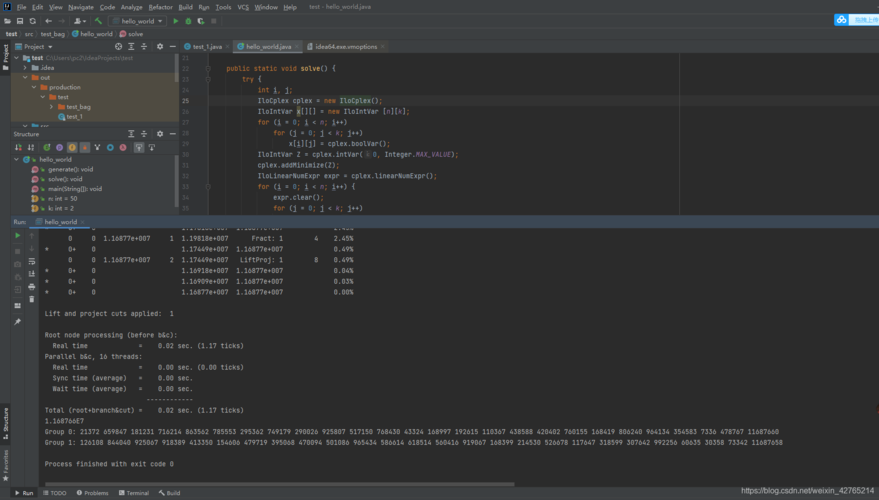This screenshot has height=500, width=879.
Task: Click the Print icon in Run panel
Action: click(x=32, y=286)
